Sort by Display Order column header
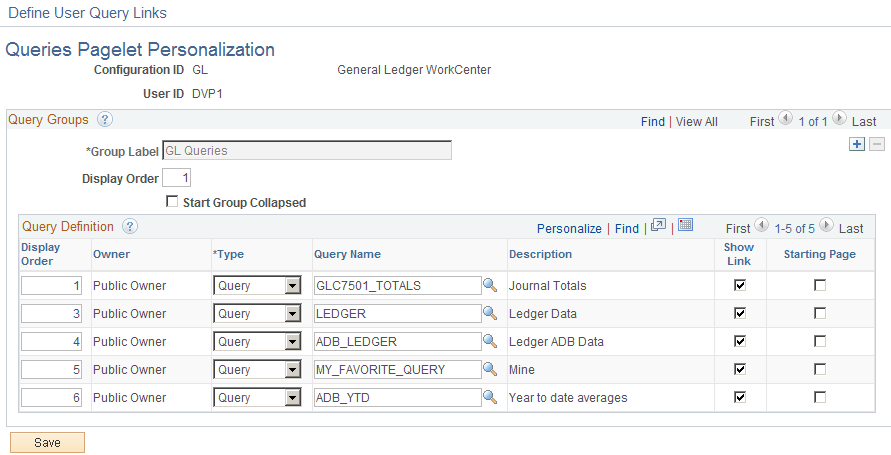 tap(40, 254)
